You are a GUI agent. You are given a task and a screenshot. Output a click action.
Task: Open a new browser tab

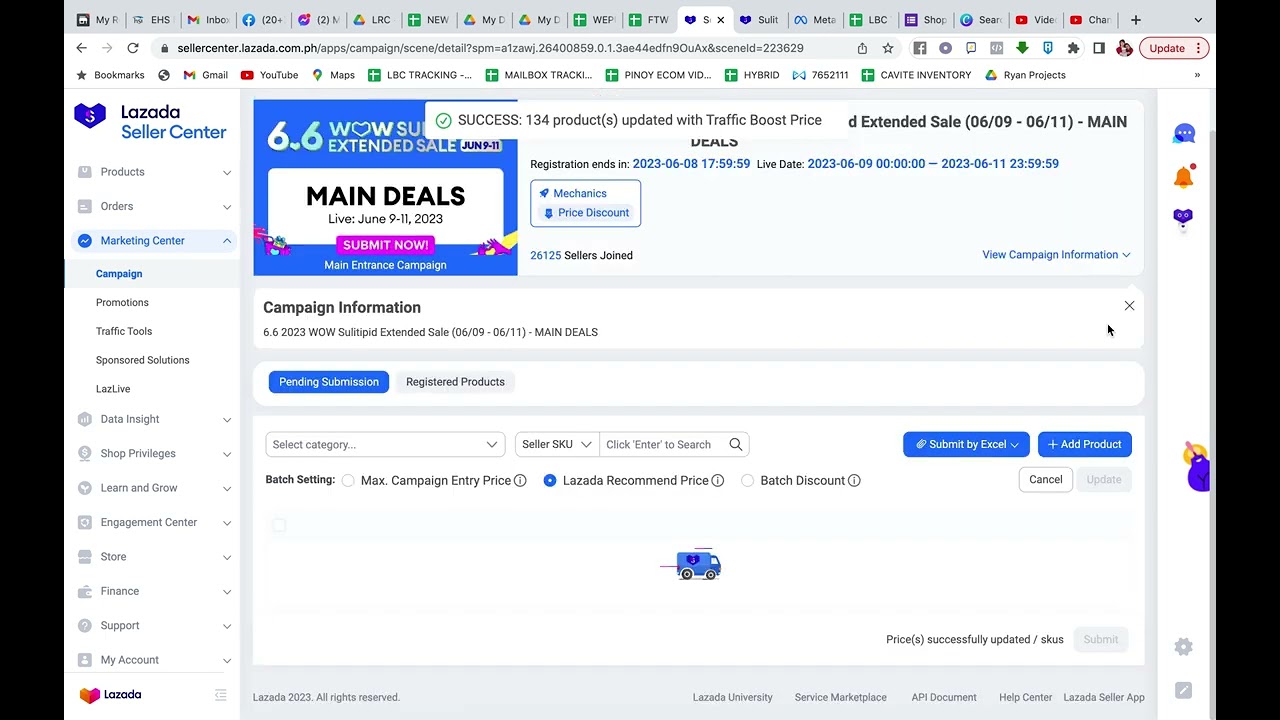1135,20
